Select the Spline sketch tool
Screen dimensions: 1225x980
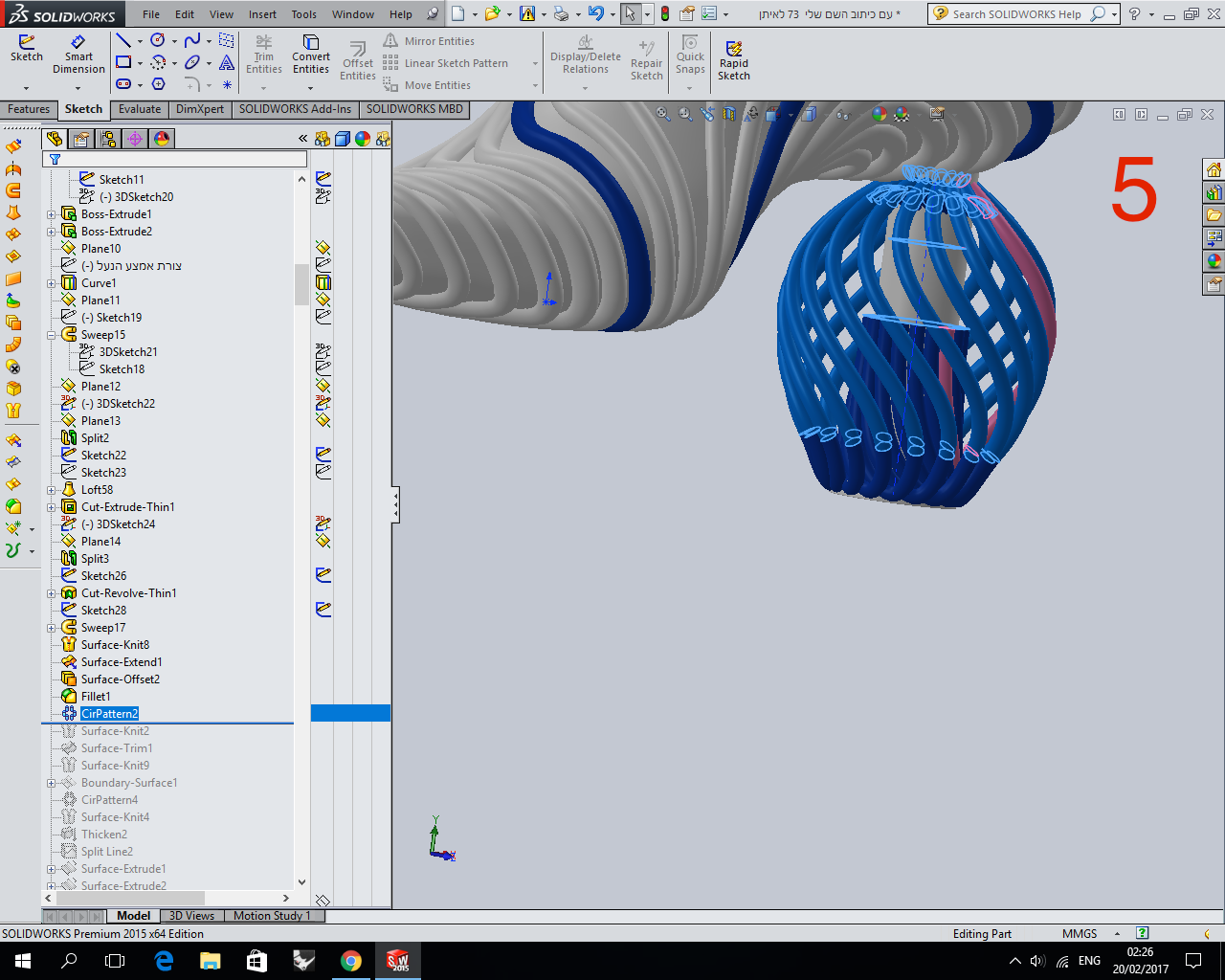(x=192, y=40)
